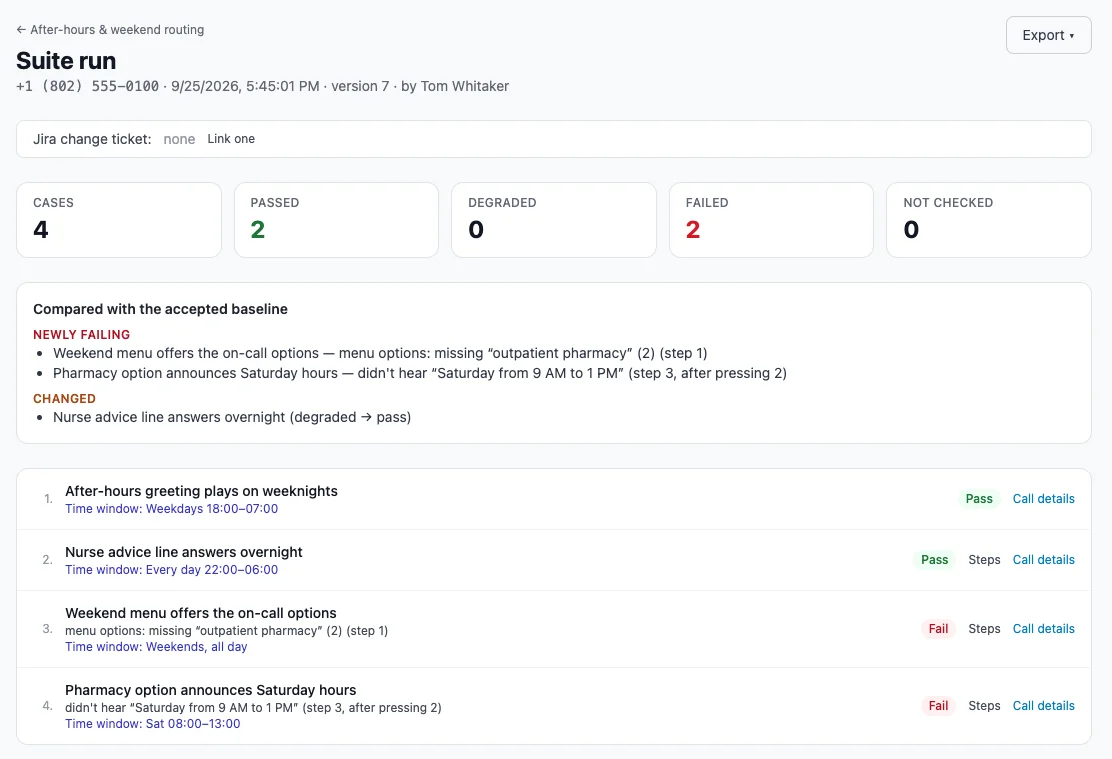The height and width of the screenshot is (759, 1112).
Task: Expand Steps for Weekend menu case
Action: [984, 628]
